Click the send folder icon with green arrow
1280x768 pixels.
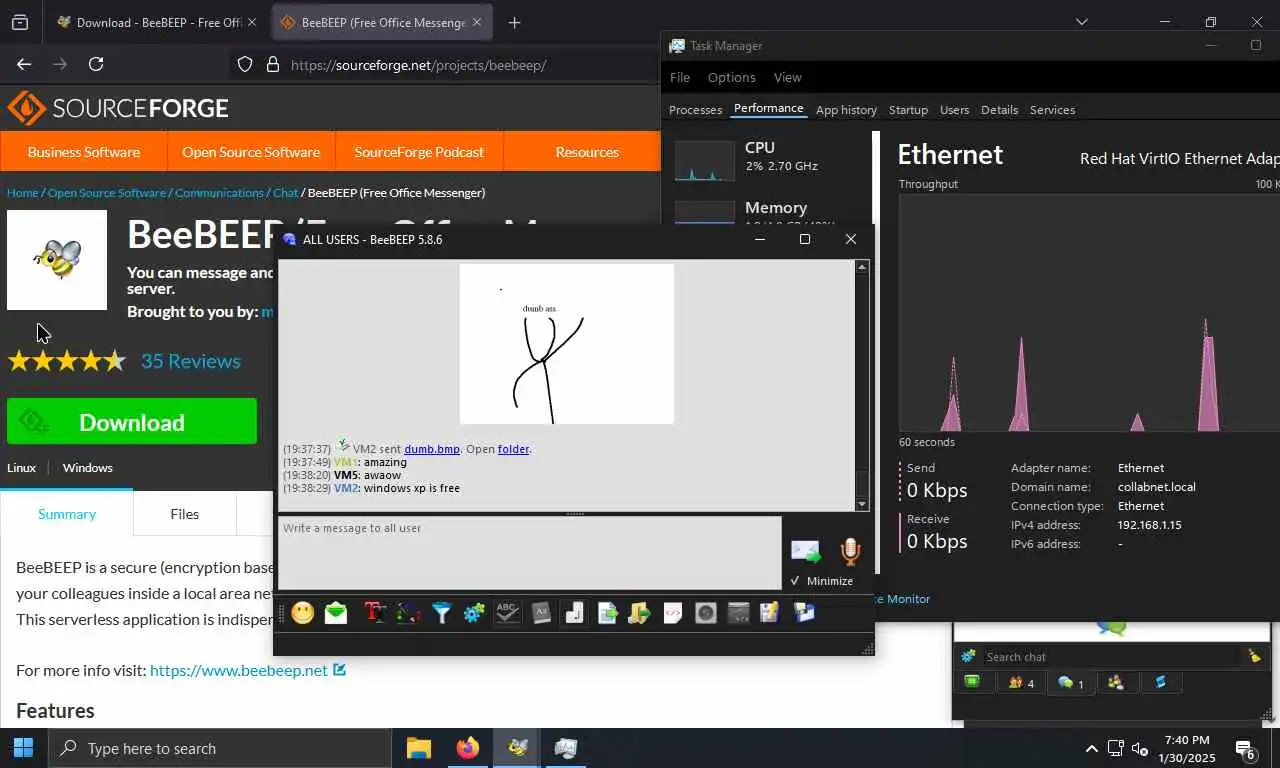coord(640,613)
